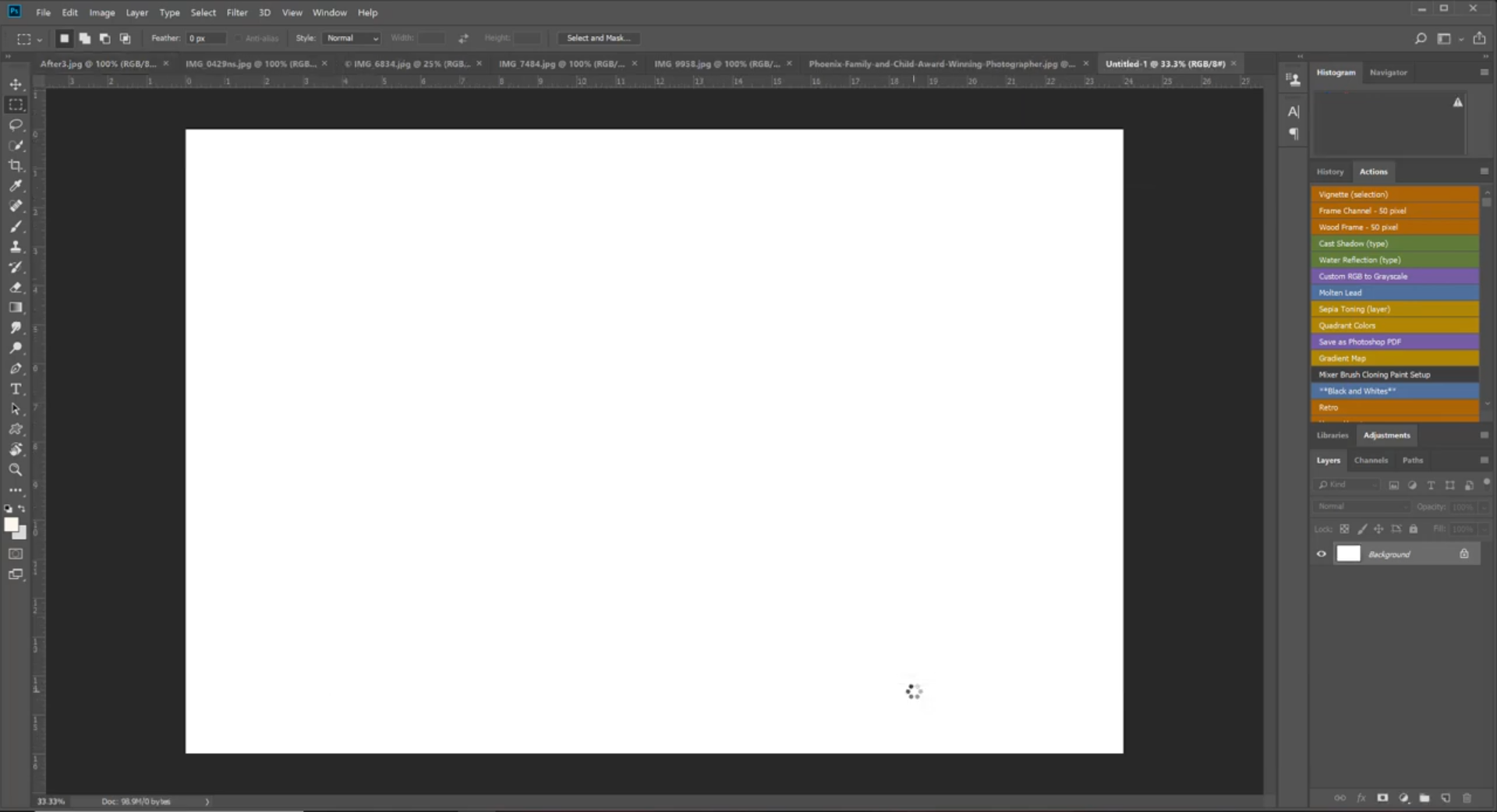Run the Sepia Toning action
The width and height of the screenshot is (1497, 812).
point(1395,309)
